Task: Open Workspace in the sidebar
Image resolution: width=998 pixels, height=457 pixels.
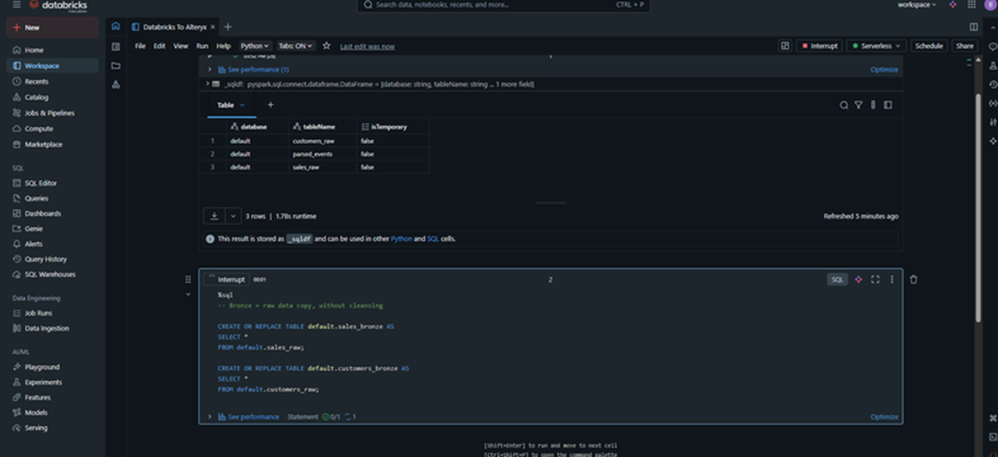Action: coord(52,66)
